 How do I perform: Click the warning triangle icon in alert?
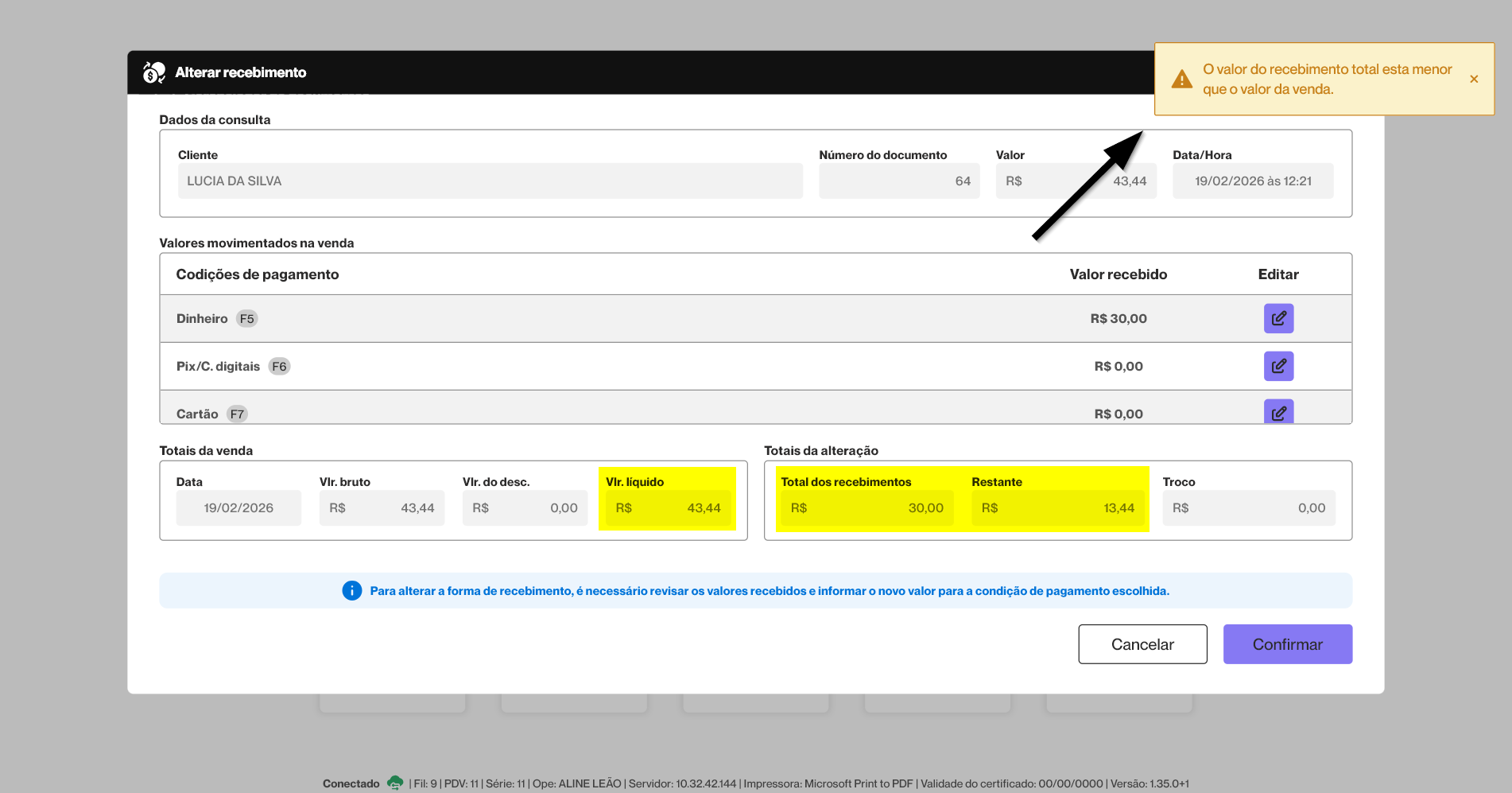[1182, 80]
